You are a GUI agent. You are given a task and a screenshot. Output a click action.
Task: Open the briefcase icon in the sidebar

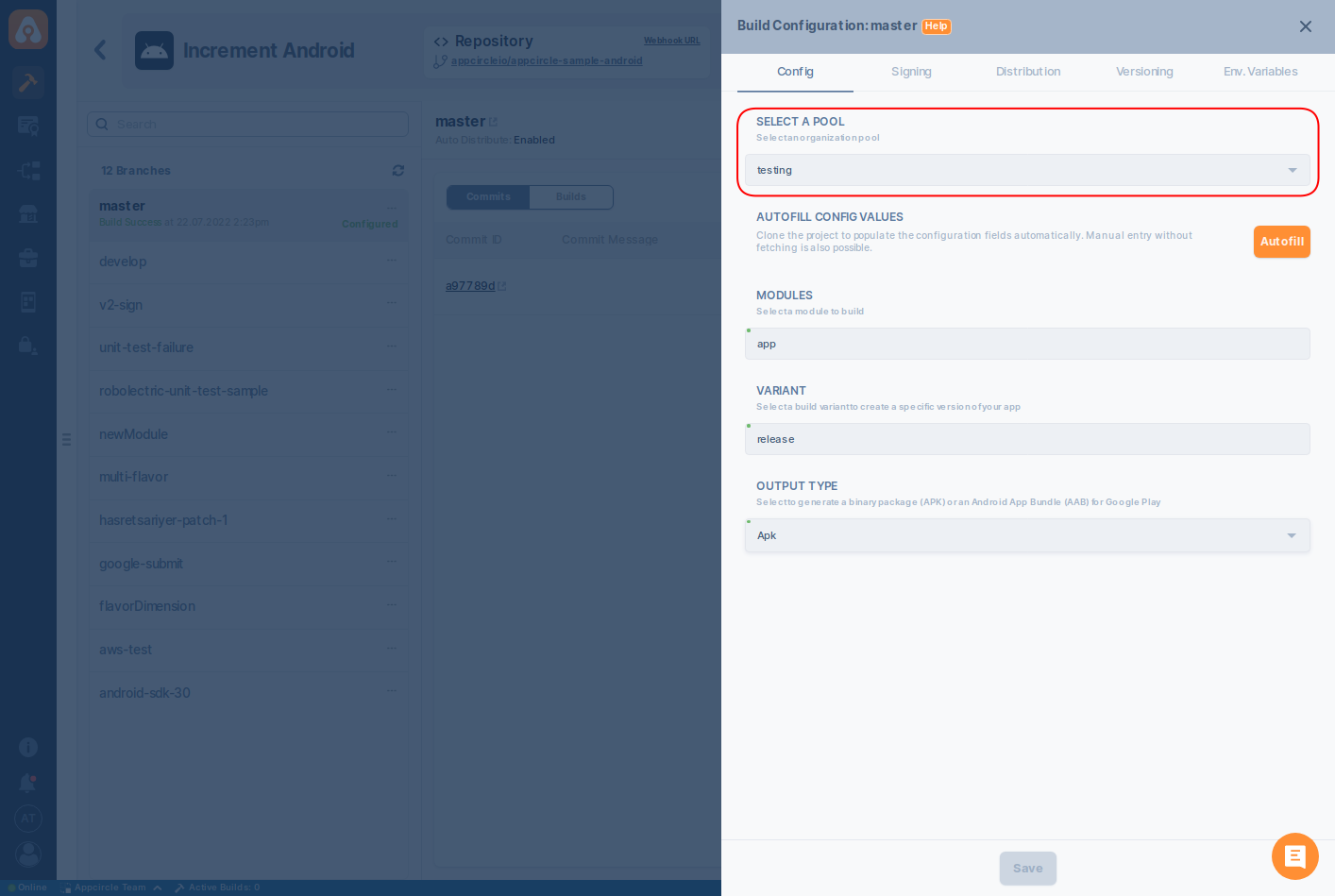[28, 258]
